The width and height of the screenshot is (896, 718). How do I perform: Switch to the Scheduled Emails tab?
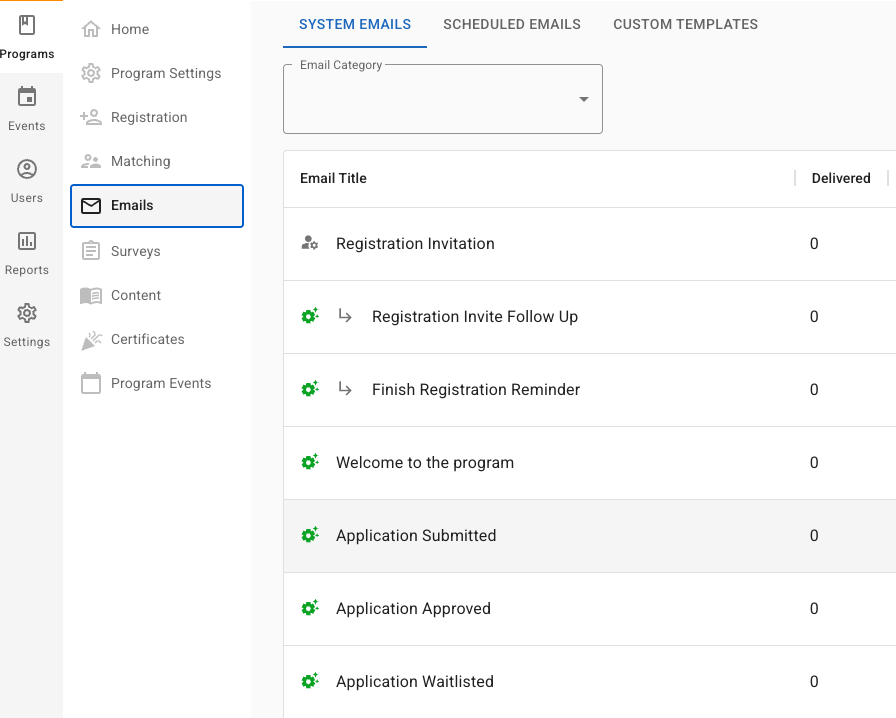pyautogui.click(x=512, y=24)
